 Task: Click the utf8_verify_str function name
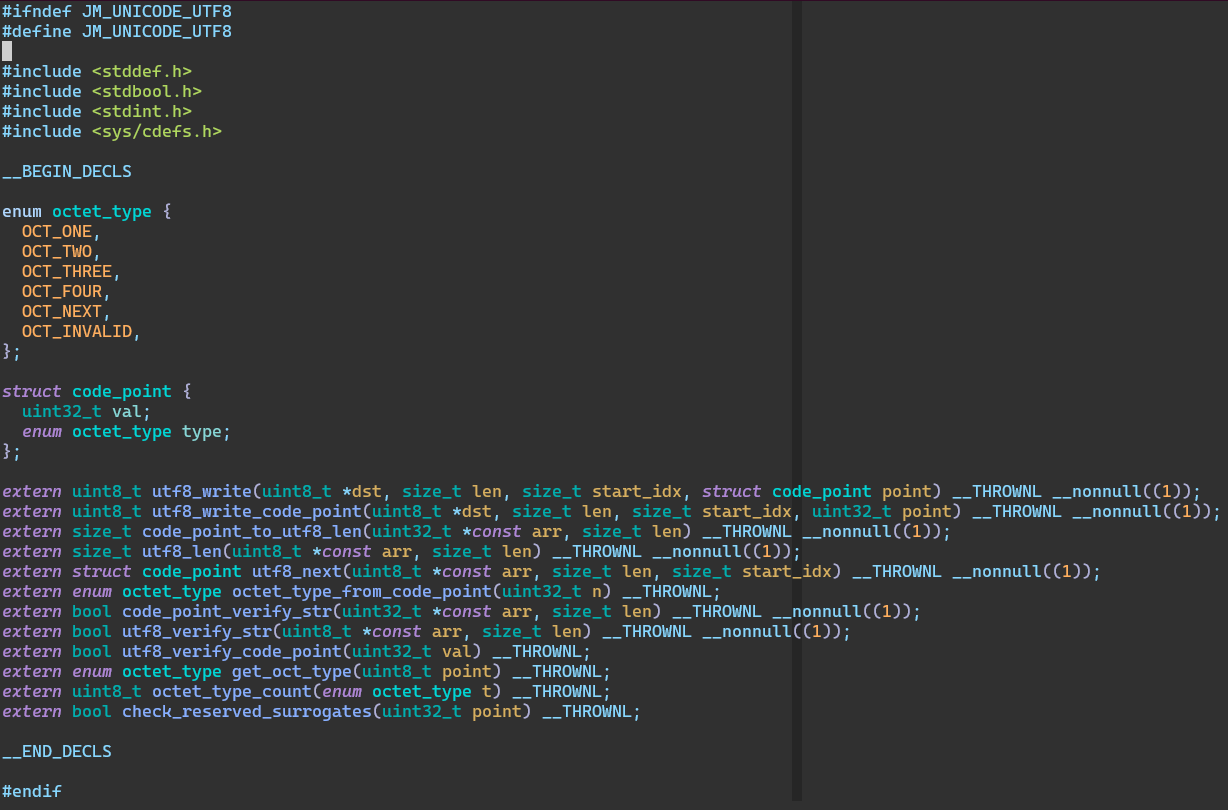197,631
